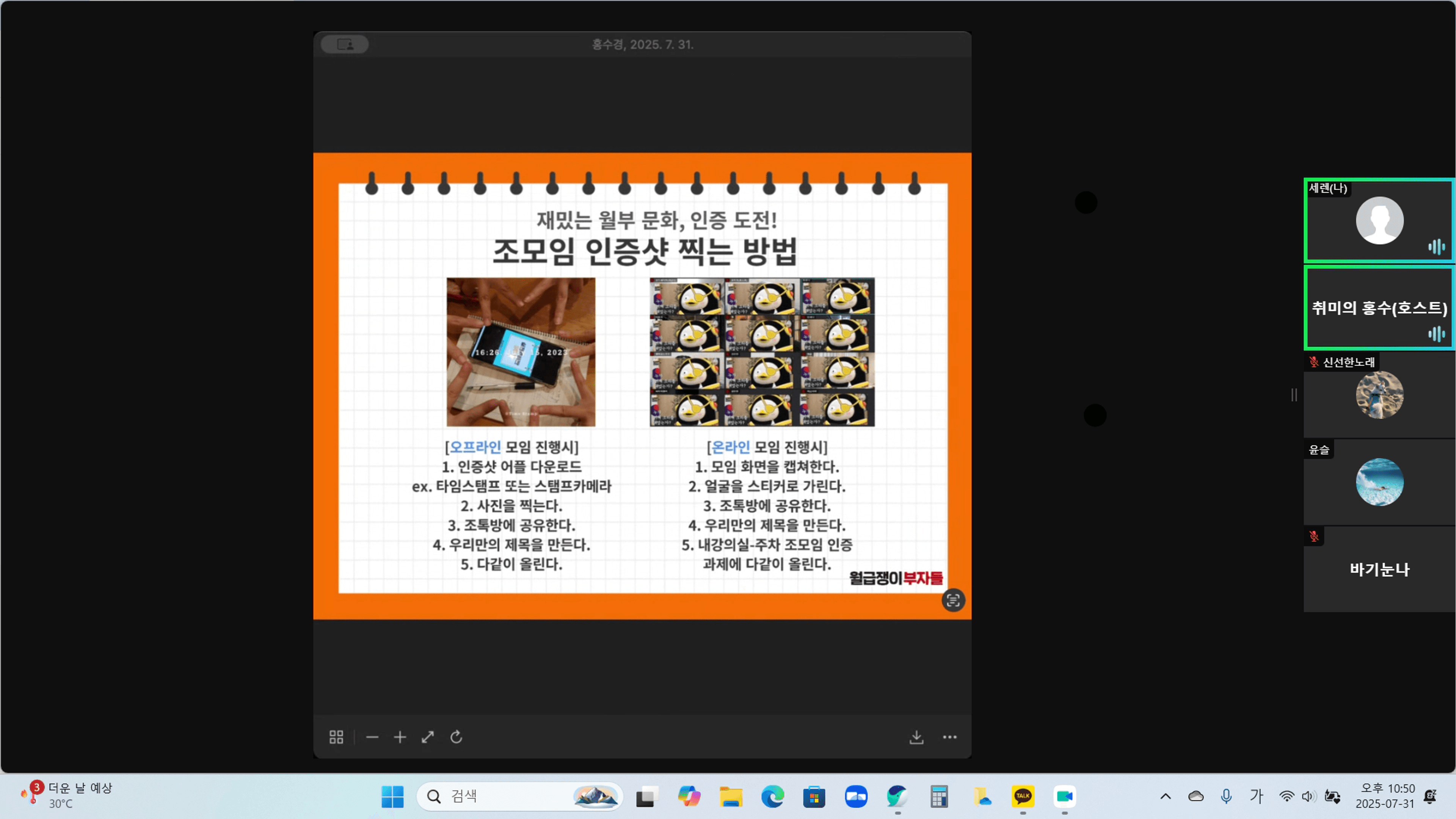Click the viewer title 홍수경, 2025. 7. 31.
The image size is (1456, 819).
(643, 44)
